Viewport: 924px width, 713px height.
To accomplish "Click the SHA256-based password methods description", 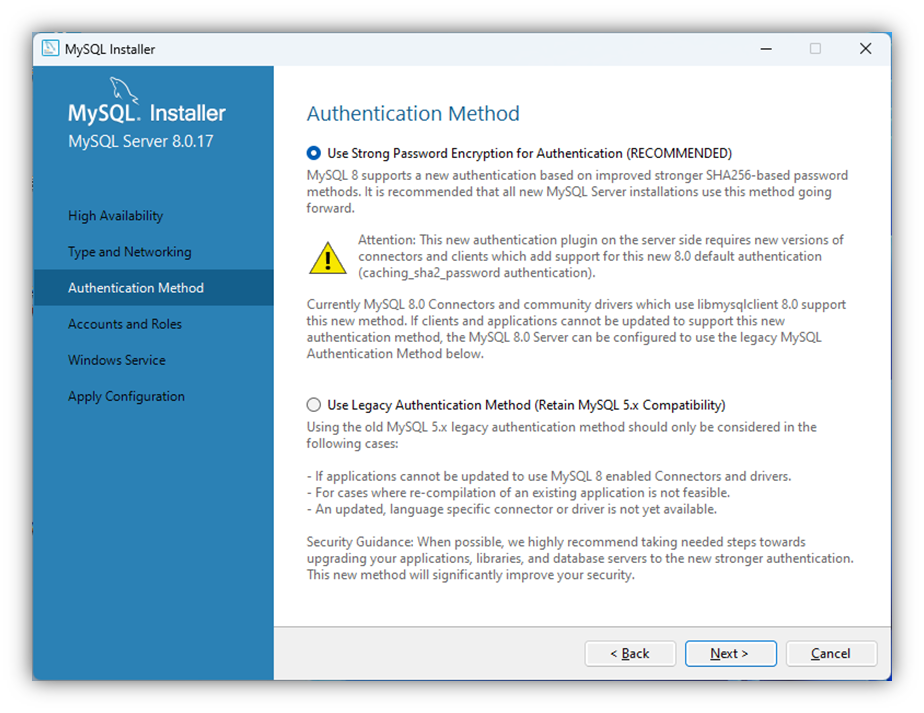I will click(x=578, y=192).
